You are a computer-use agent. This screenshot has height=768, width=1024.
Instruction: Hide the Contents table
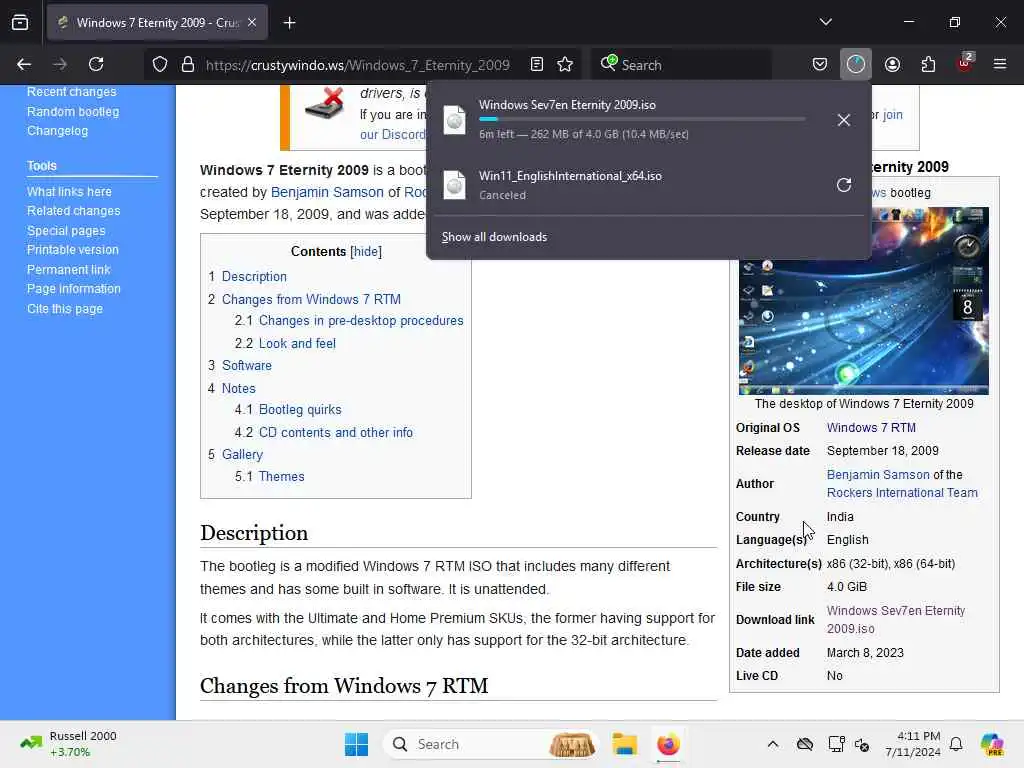coord(366,251)
